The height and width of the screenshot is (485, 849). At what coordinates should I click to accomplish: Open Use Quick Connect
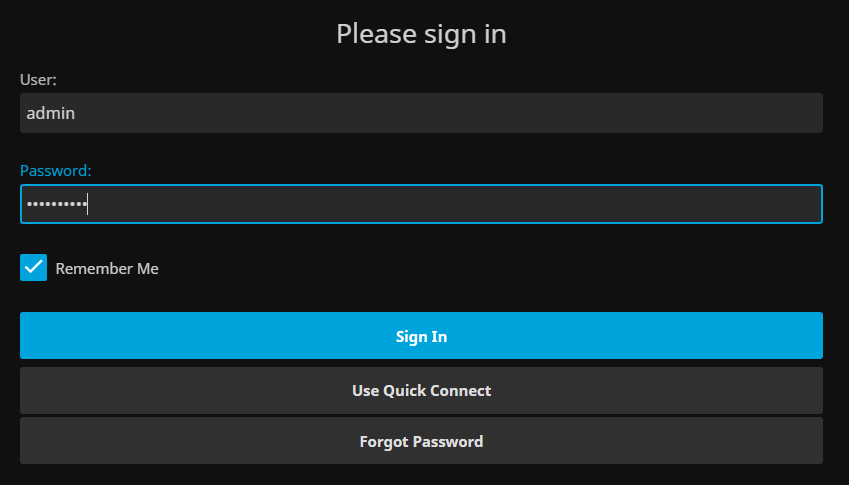coord(421,390)
